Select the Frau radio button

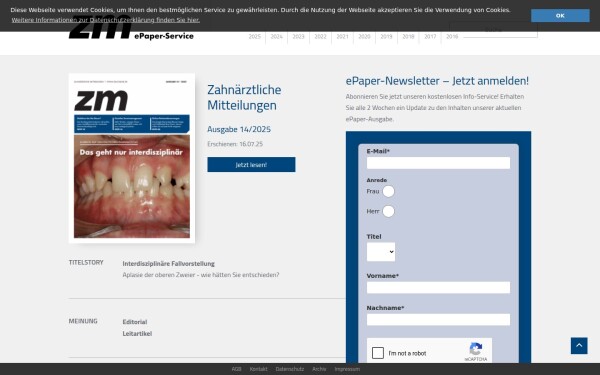pyautogui.click(x=388, y=191)
